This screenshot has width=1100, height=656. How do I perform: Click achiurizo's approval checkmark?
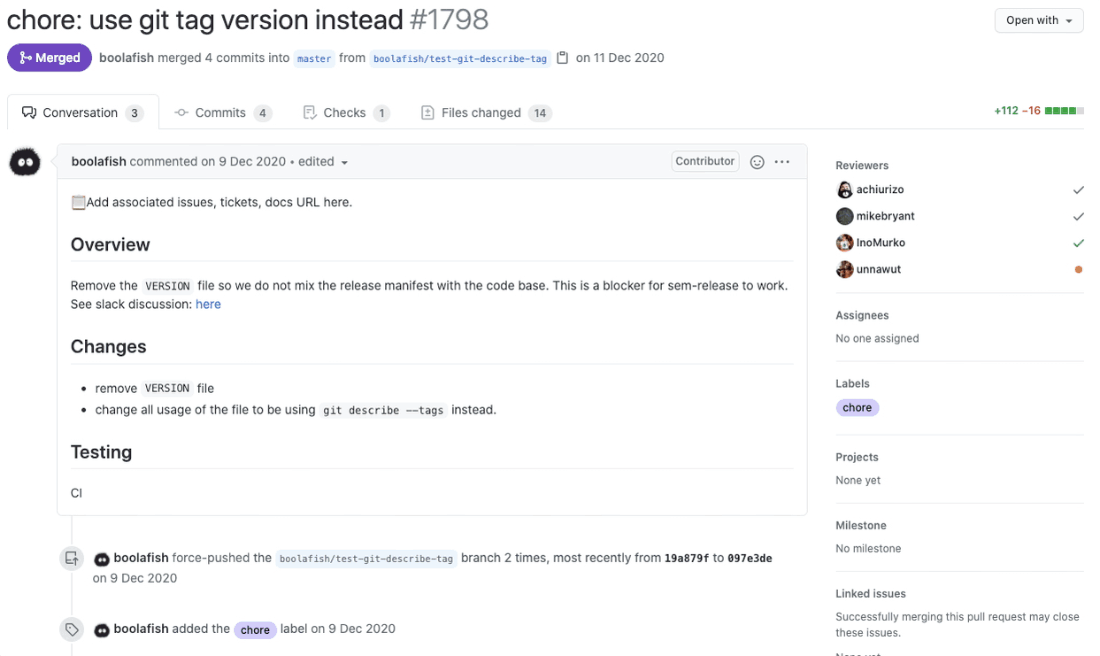point(1078,189)
